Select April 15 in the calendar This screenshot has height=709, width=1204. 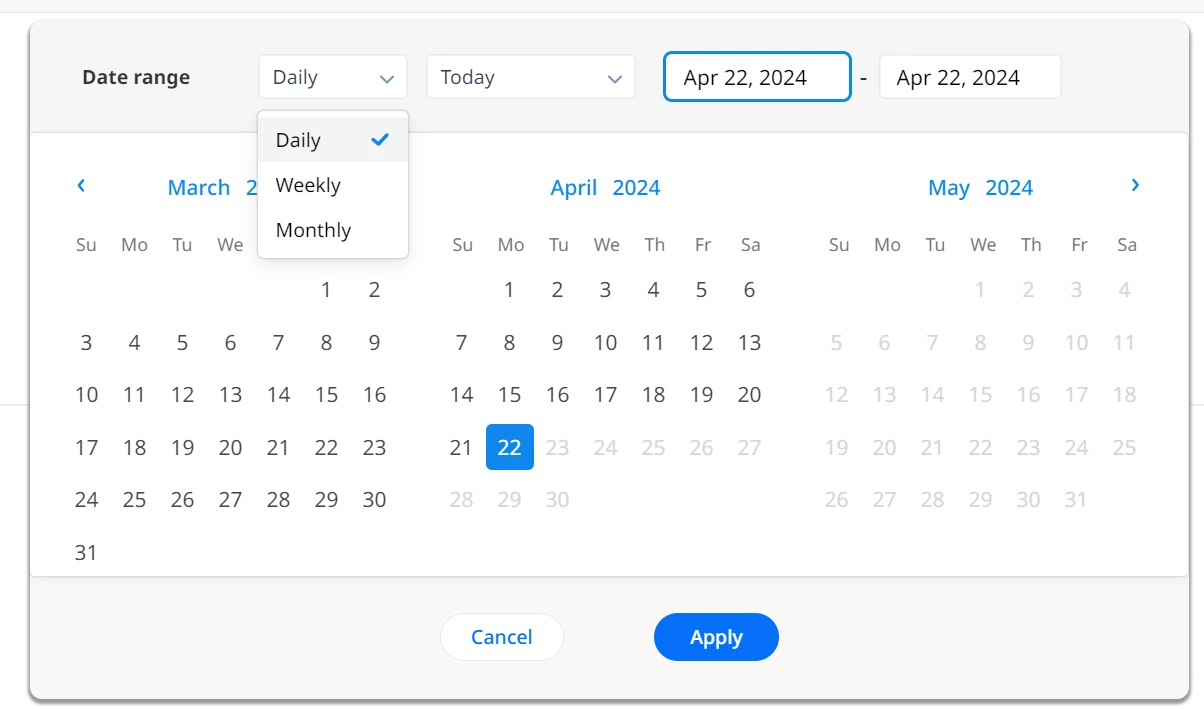coord(510,395)
